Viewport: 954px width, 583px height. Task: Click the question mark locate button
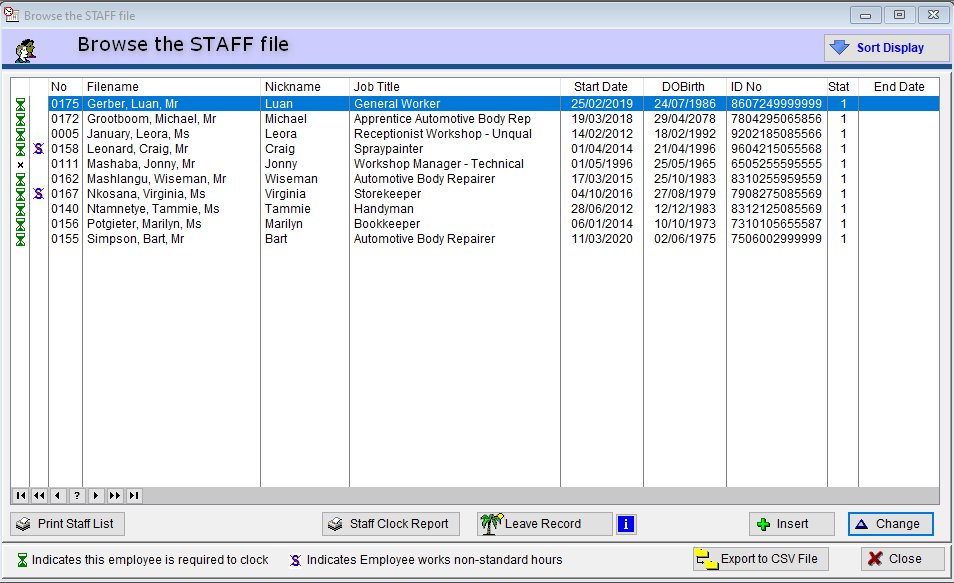coord(77,495)
